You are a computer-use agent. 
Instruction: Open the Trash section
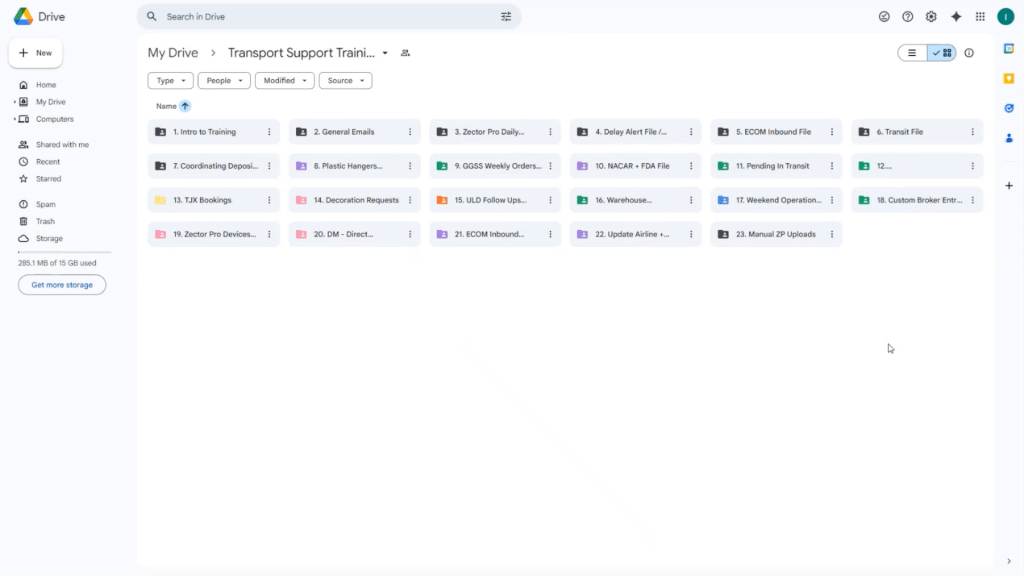(x=46, y=221)
